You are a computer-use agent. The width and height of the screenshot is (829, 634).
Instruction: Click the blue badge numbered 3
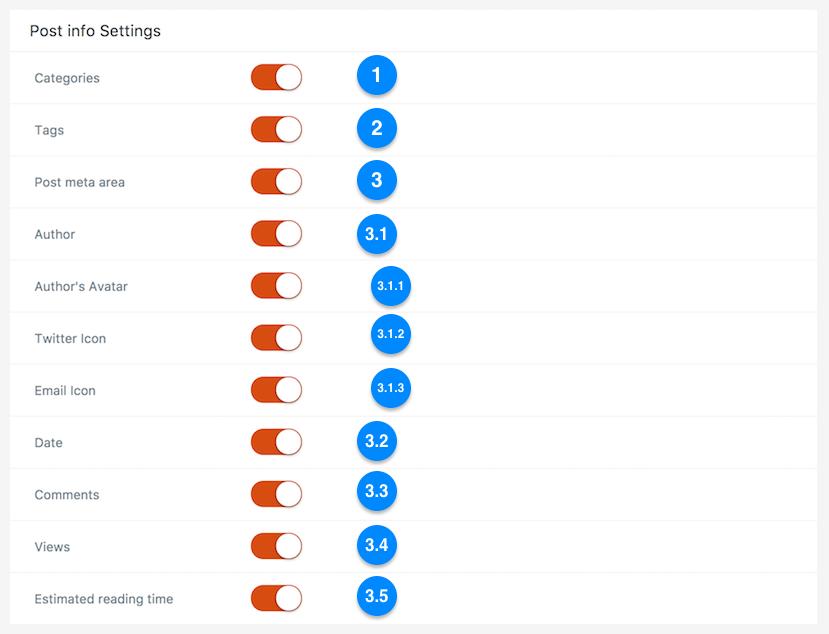[x=376, y=180]
